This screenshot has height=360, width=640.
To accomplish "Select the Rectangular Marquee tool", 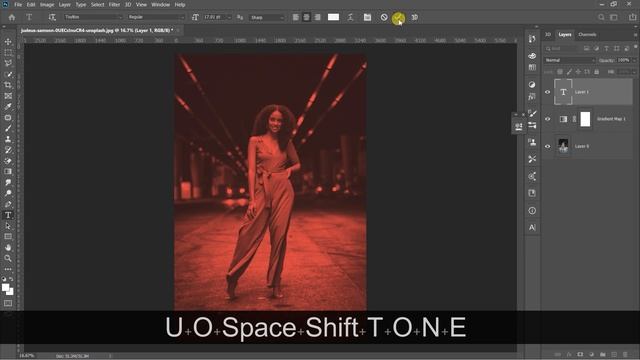I will (8, 53).
